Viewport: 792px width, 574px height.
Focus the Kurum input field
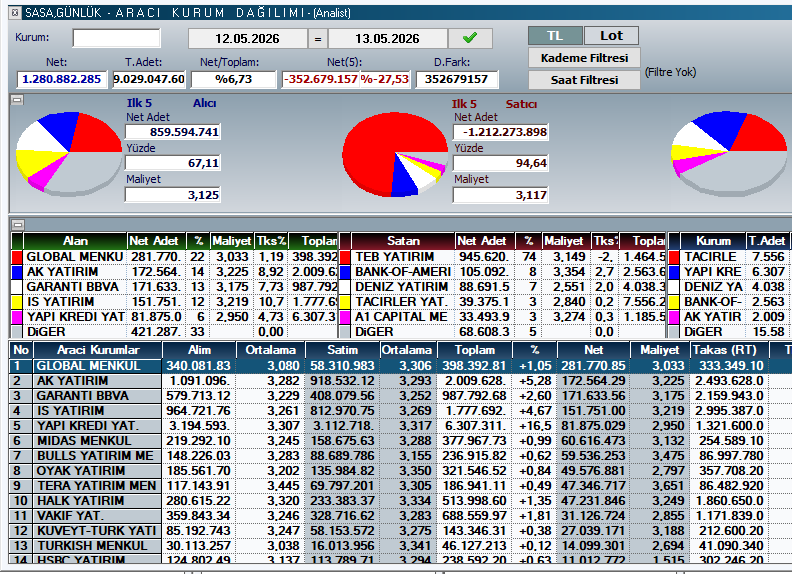point(116,38)
